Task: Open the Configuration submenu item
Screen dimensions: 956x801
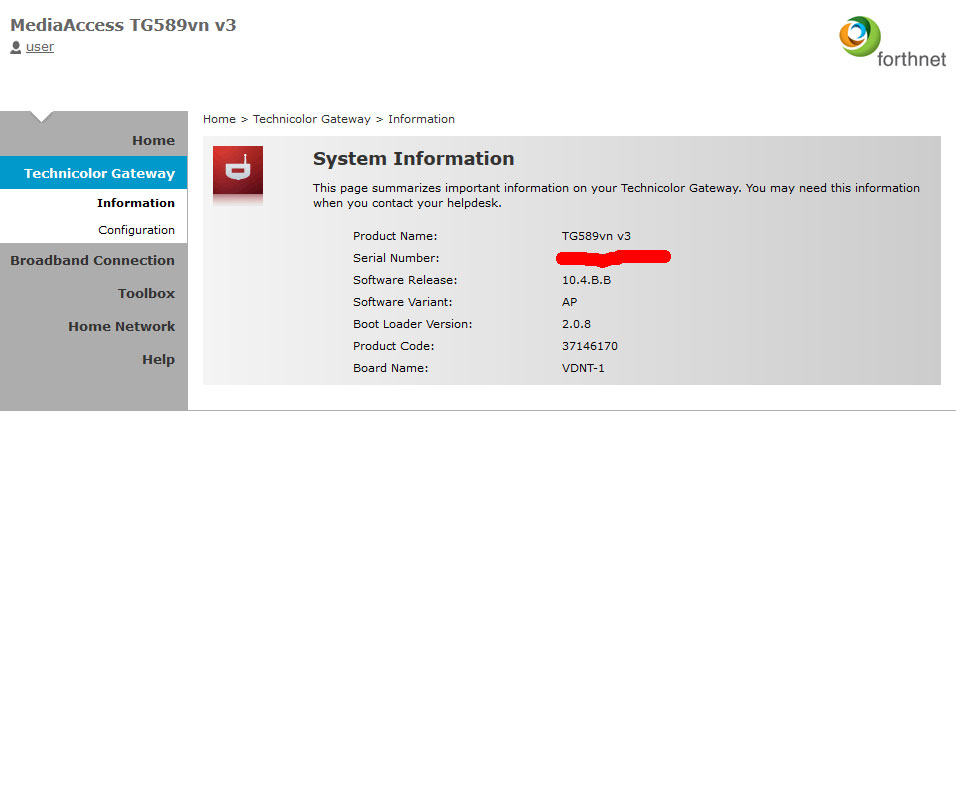Action: click(x=137, y=230)
